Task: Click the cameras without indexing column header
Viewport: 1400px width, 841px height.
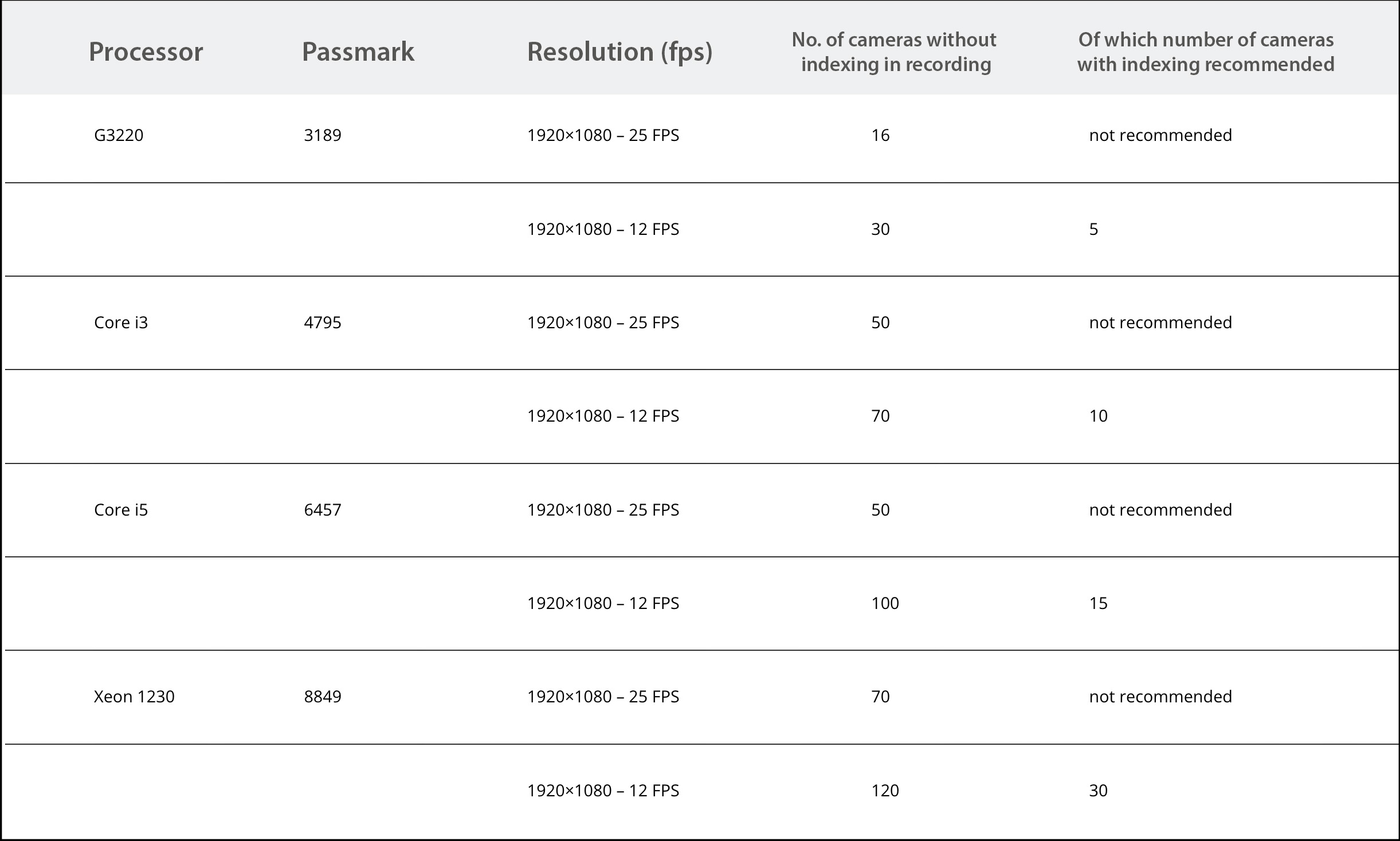Action: coord(895,52)
